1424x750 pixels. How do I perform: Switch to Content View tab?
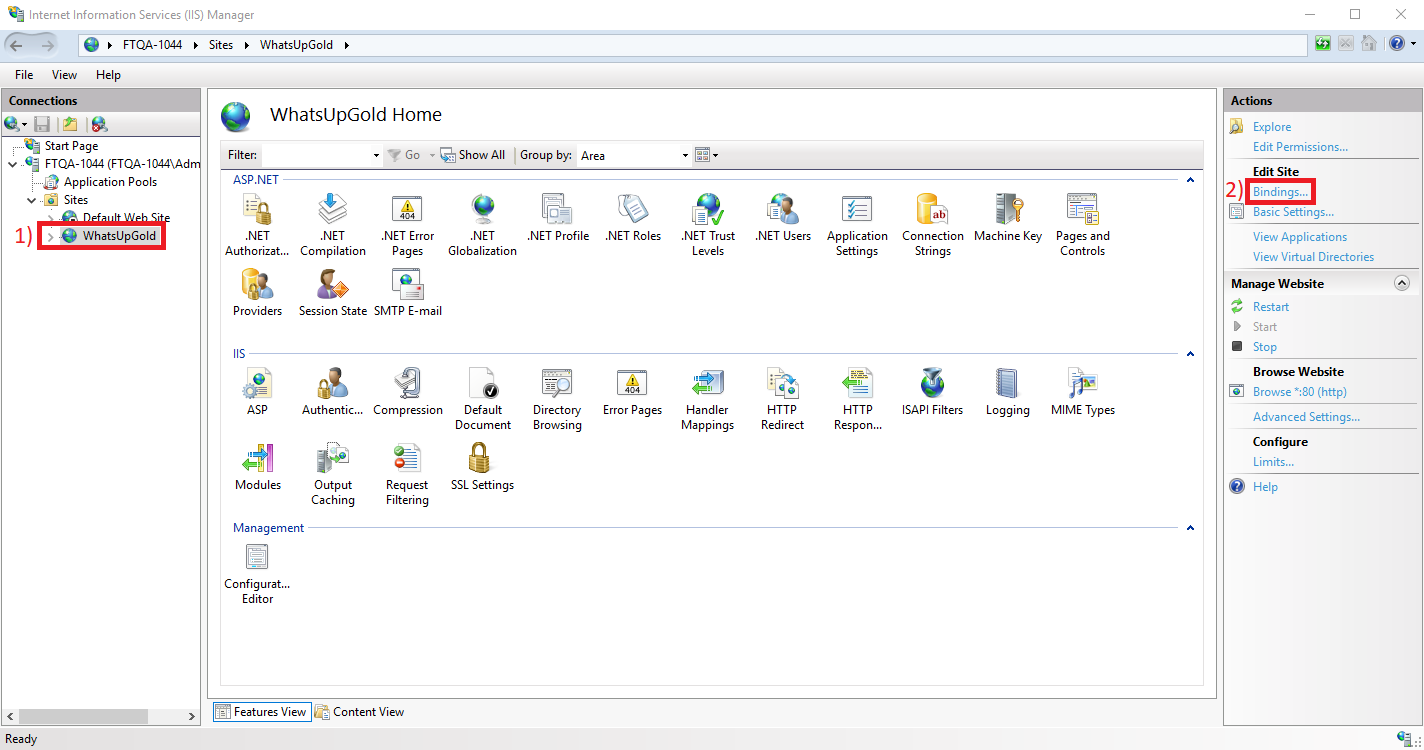coord(359,712)
